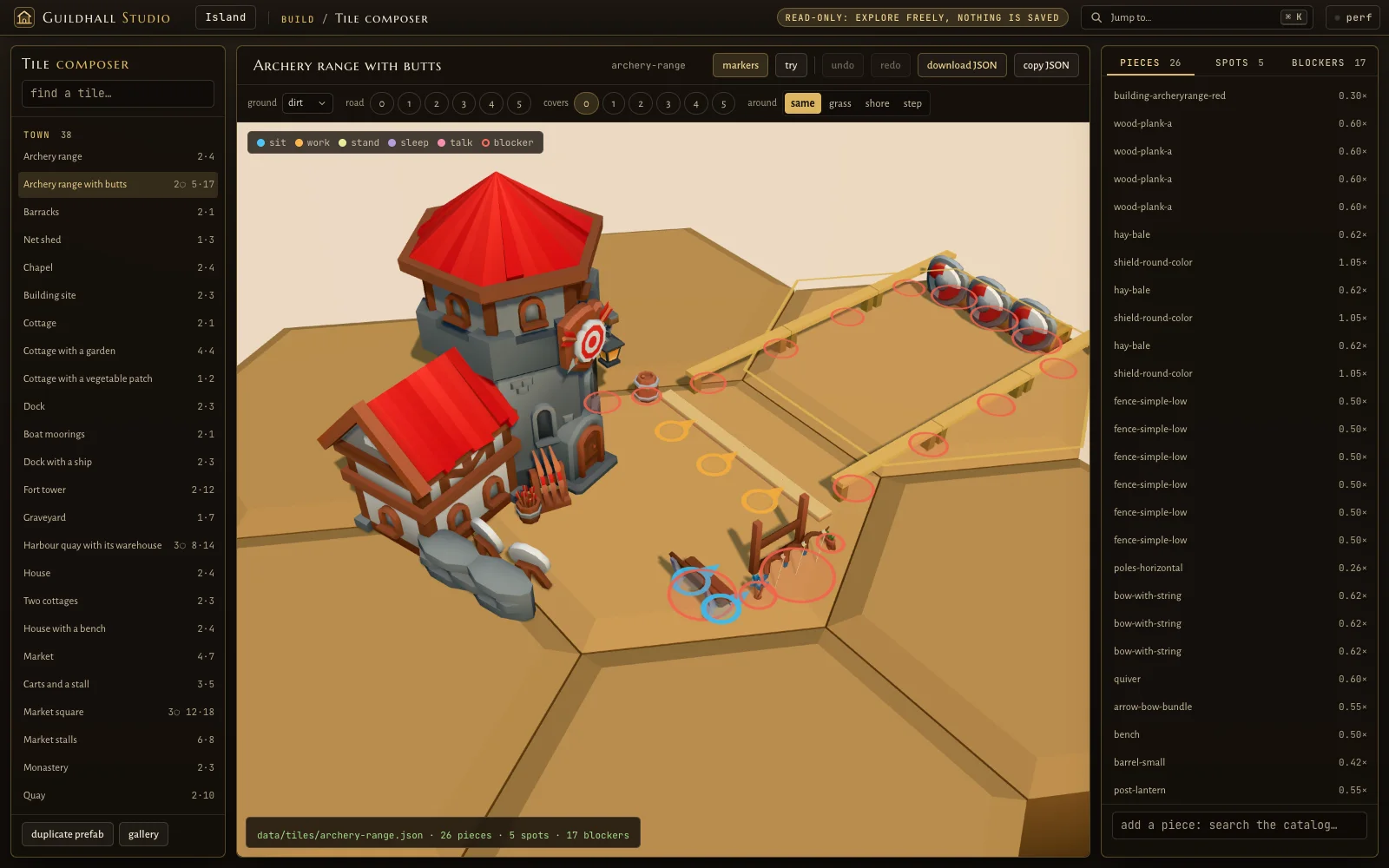
Task: Open the gallery button
Action: point(143,834)
